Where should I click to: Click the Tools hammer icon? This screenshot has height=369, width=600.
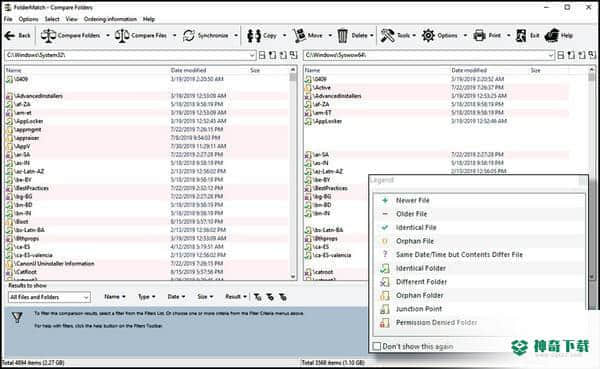tap(387, 36)
